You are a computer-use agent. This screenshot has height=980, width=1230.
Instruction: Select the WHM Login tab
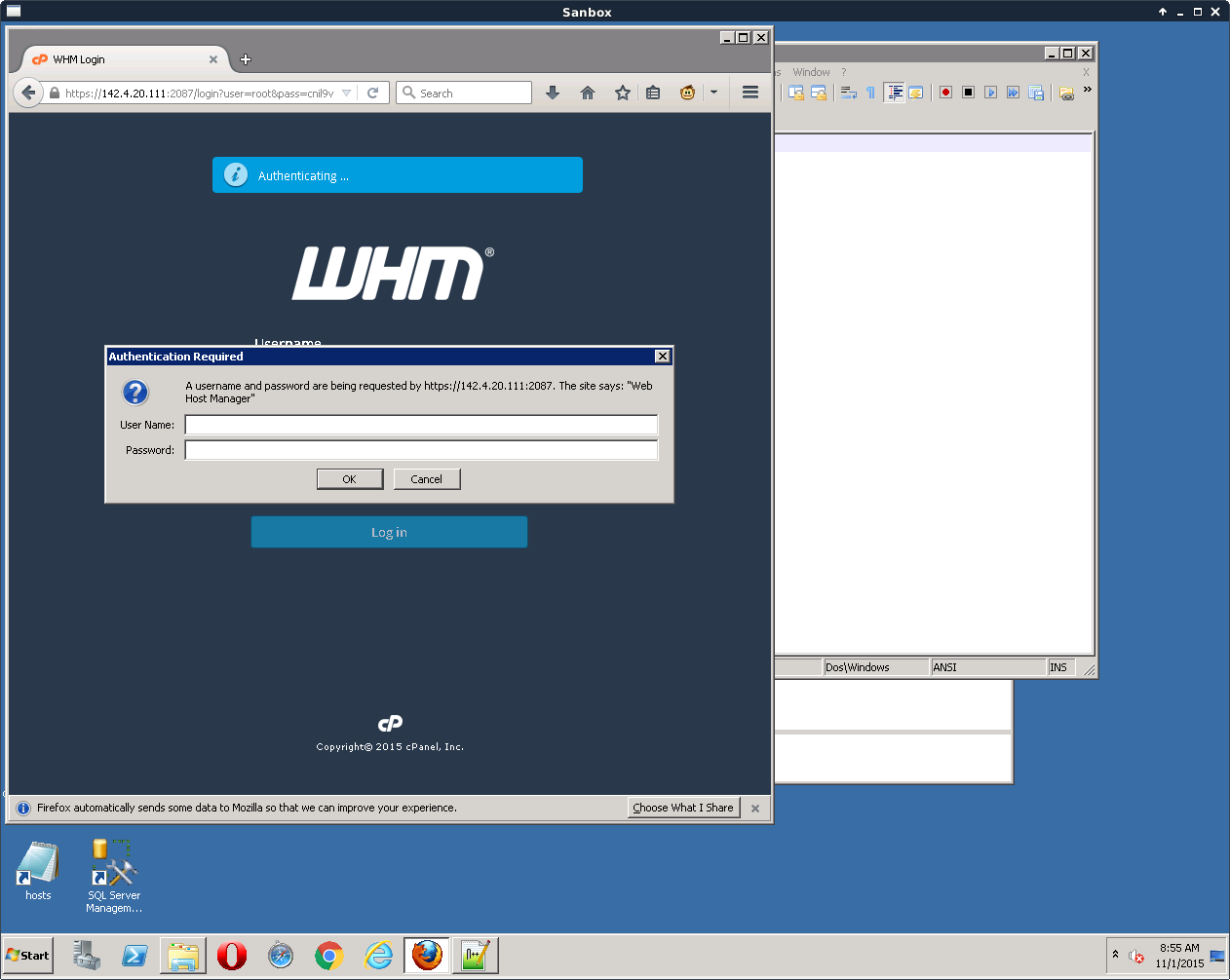click(x=126, y=59)
